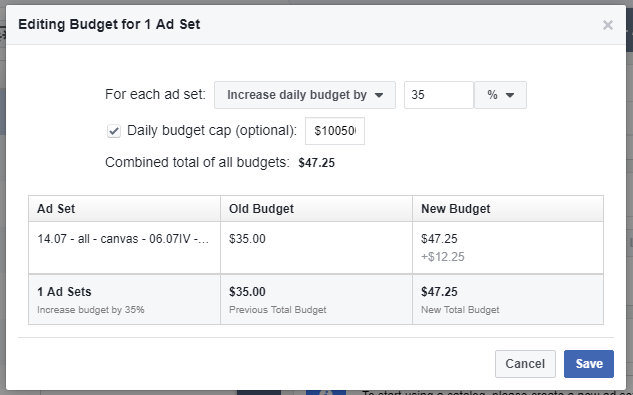Click the +$12.25 budget difference text
The height and width of the screenshot is (395, 633).
pyautogui.click(x=443, y=257)
